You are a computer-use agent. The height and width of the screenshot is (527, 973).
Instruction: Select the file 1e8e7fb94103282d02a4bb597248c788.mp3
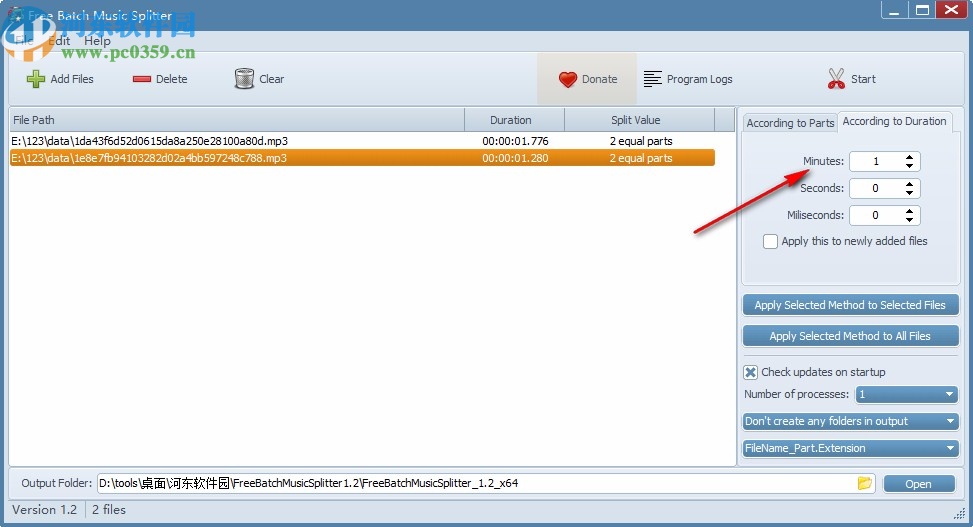click(x=149, y=158)
